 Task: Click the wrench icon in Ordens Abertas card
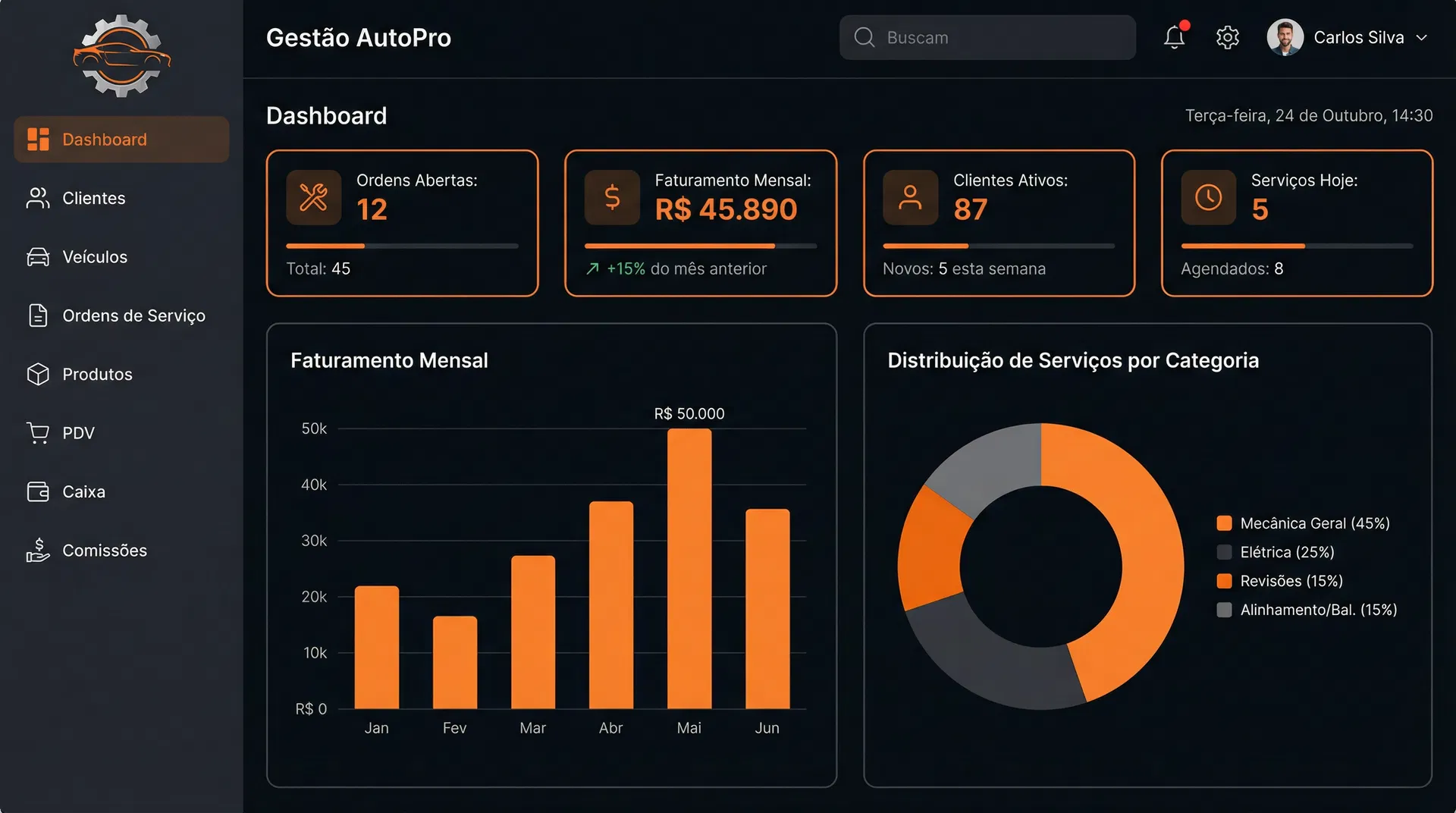(313, 197)
